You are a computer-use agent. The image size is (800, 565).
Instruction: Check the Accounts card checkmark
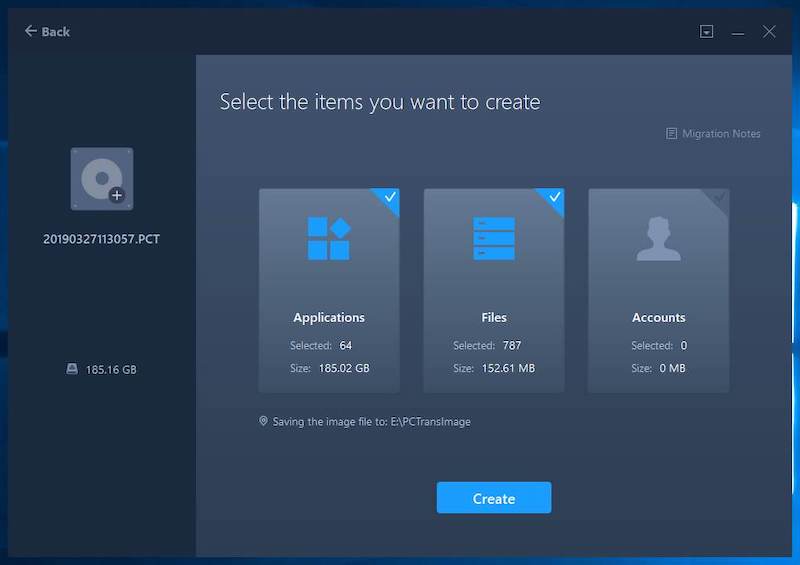tap(719, 197)
